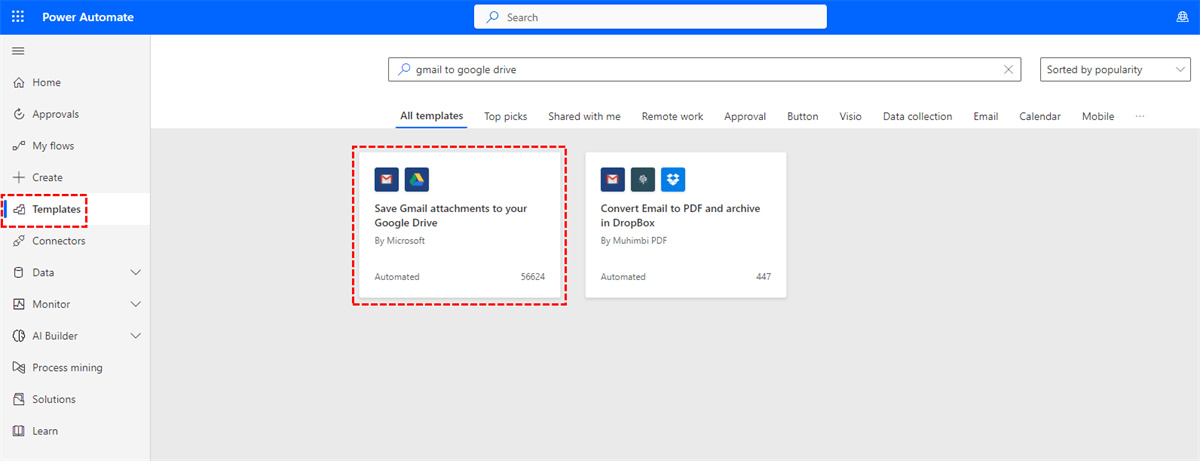Click the Monitor chart icon
Image resolution: width=1200 pixels, height=461 pixels.
click(18, 304)
